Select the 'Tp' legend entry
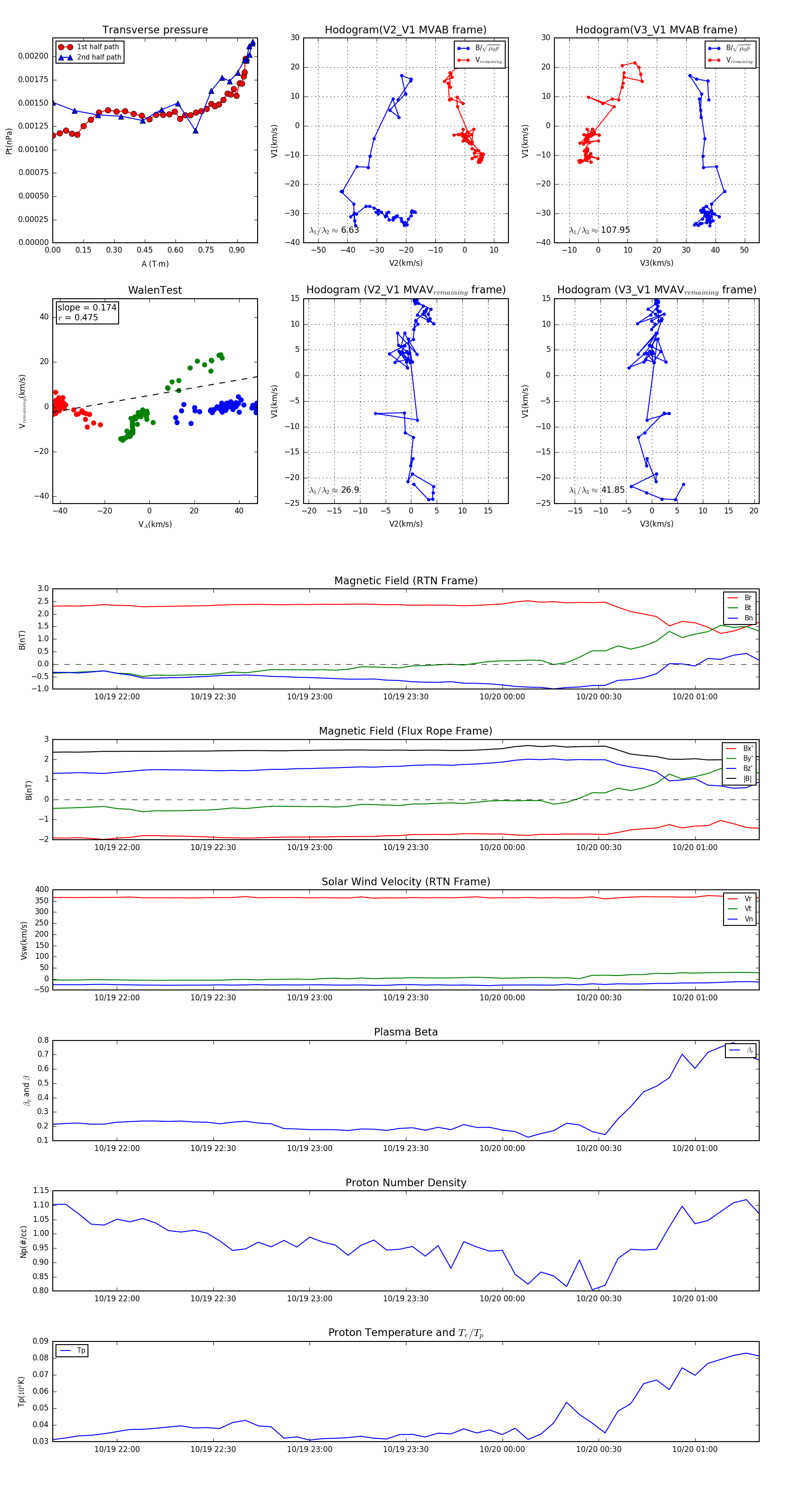The image size is (812, 1489). [x=72, y=1351]
